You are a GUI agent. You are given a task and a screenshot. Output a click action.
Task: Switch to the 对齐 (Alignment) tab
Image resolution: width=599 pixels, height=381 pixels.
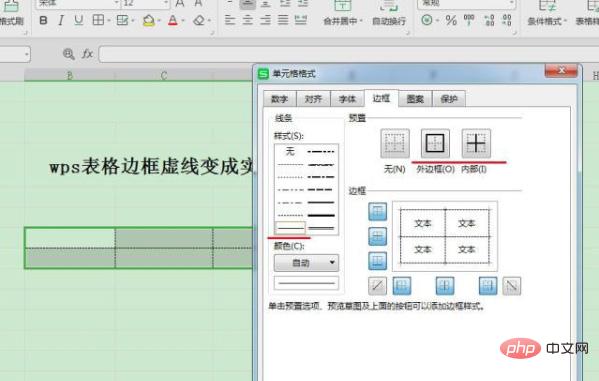(313, 99)
